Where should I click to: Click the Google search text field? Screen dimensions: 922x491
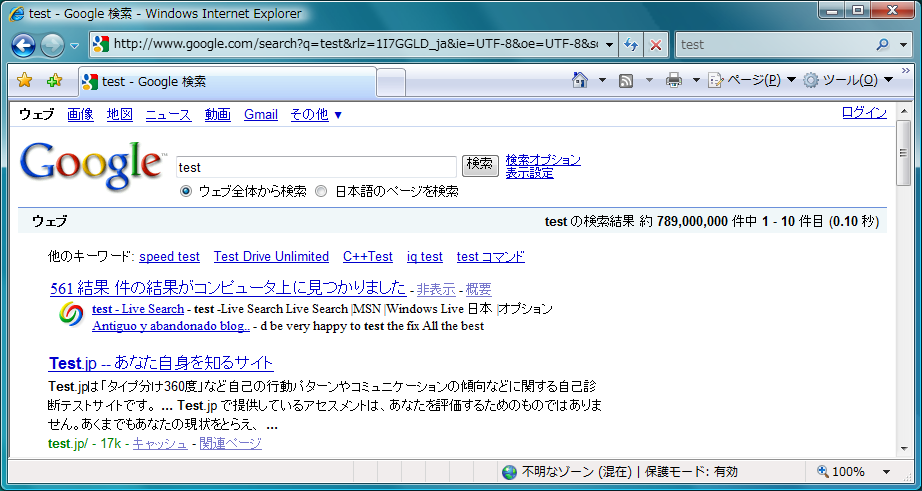316,167
